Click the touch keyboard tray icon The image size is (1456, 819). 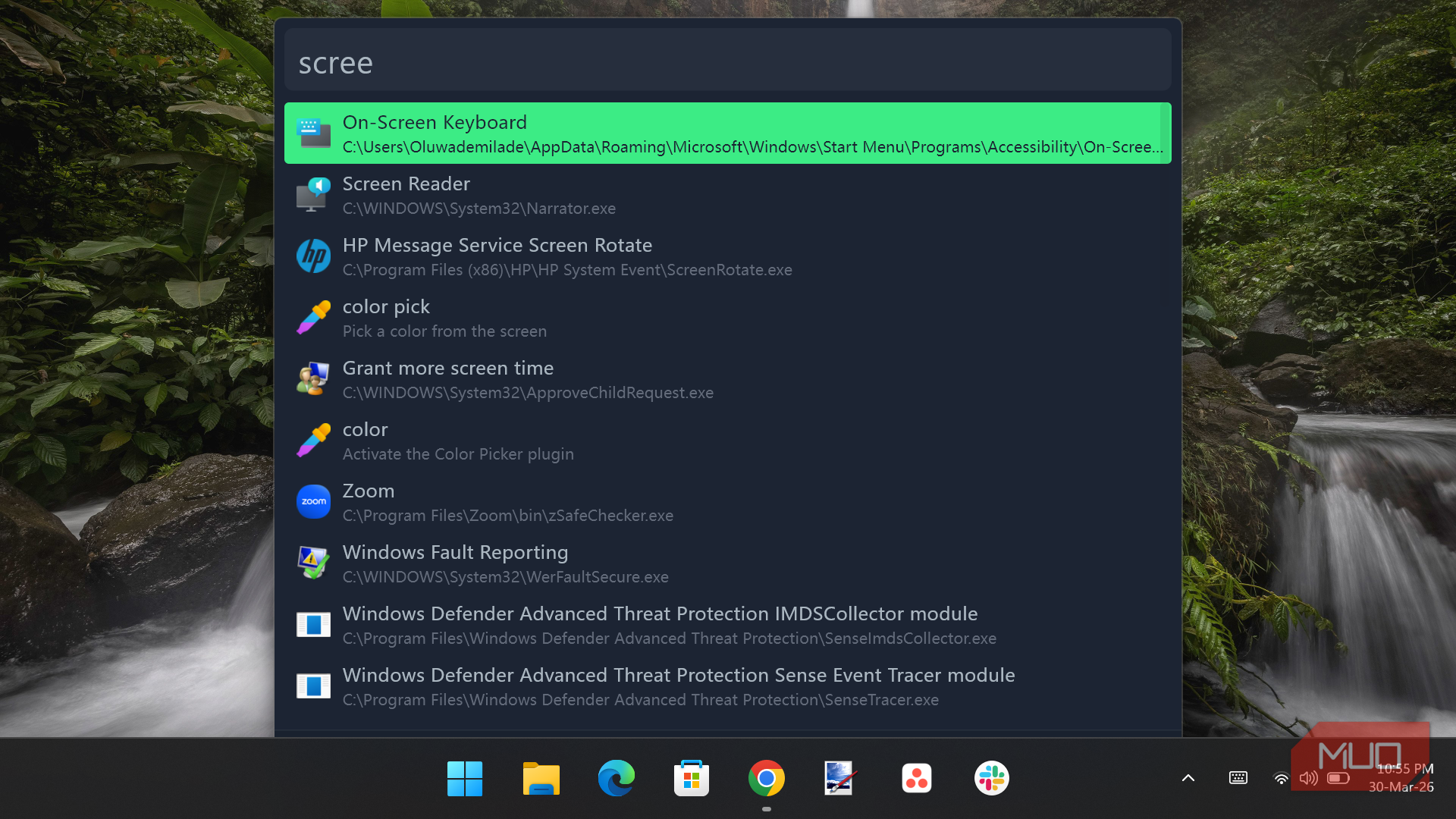coord(1238,778)
